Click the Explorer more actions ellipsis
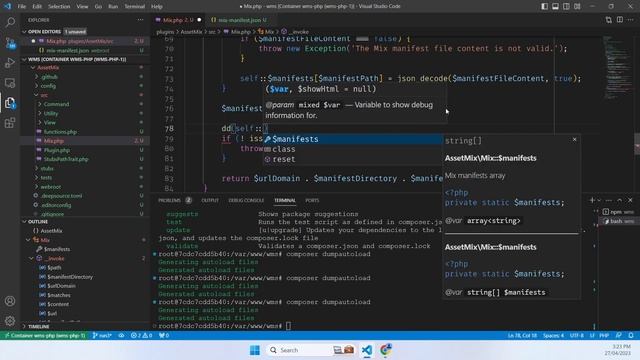Image resolution: width=640 pixels, height=360 pixels. [140, 20]
